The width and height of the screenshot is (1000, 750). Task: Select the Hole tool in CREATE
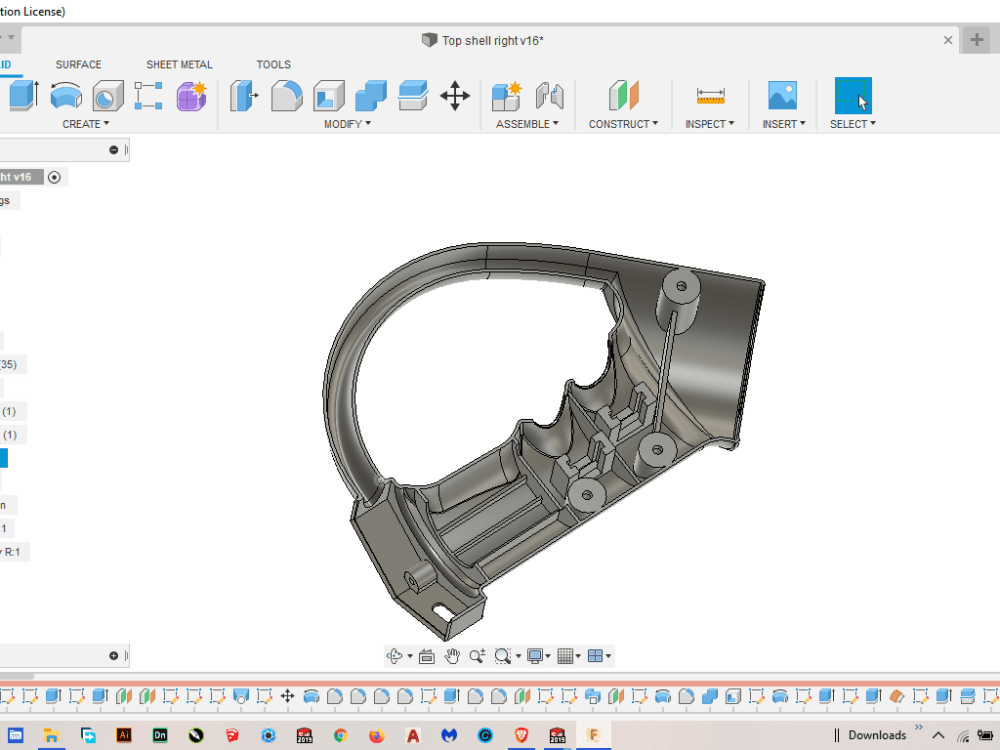[108, 96]
